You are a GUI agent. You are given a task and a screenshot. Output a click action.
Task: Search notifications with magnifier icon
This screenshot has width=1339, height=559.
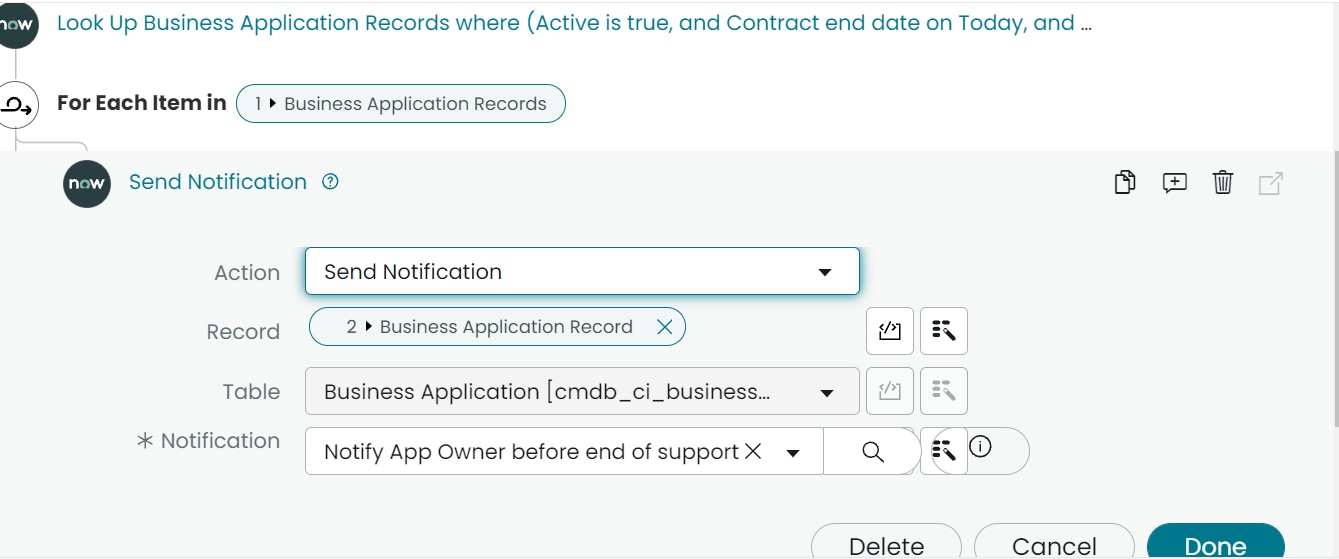[x=872, y=452]
